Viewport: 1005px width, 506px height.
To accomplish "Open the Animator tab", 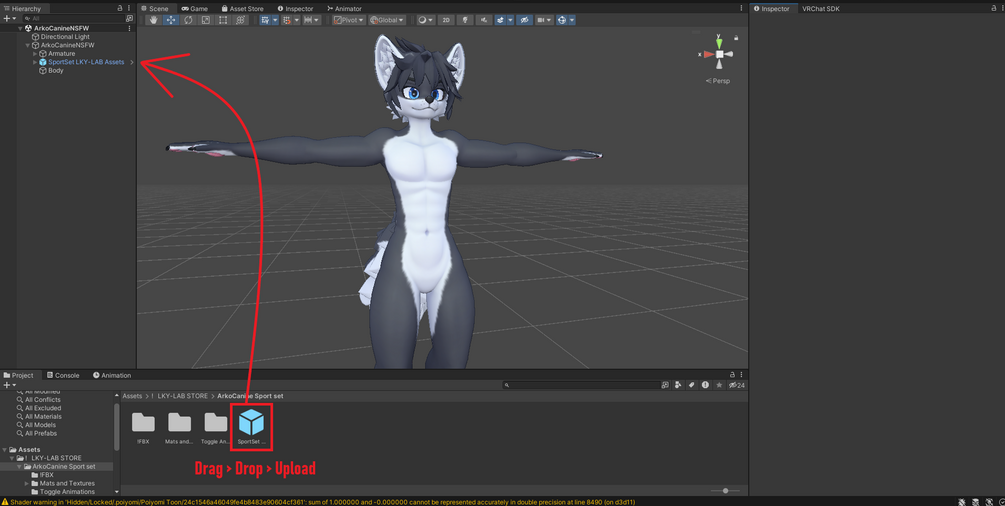I will pyautogui.click(x=344, y=8).
